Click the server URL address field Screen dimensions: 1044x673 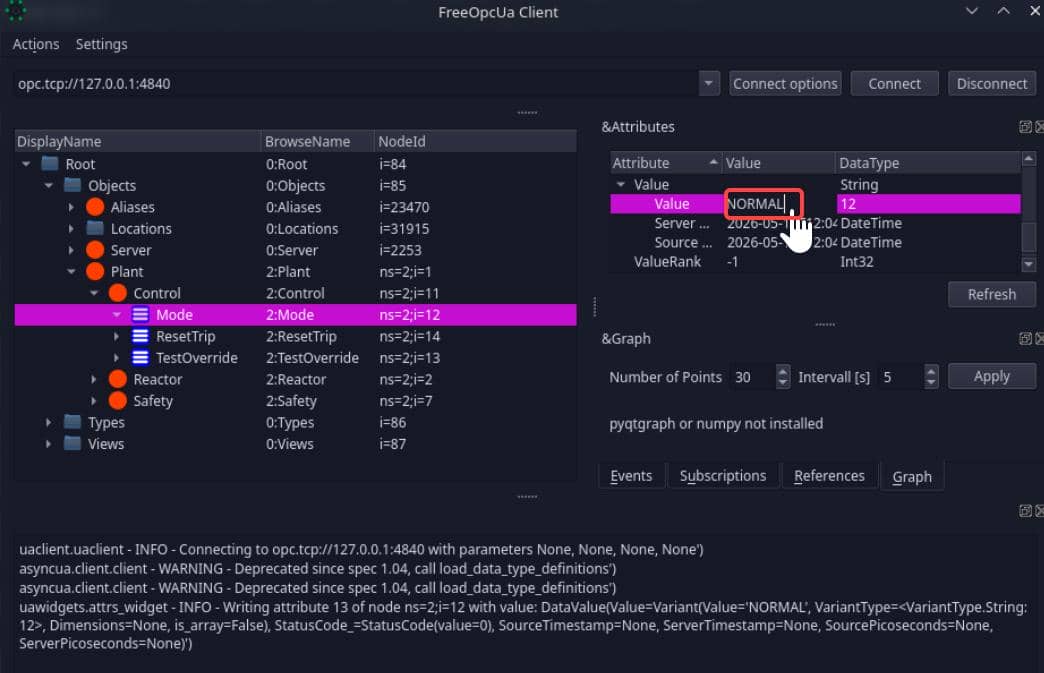click(x=356, y=83)
